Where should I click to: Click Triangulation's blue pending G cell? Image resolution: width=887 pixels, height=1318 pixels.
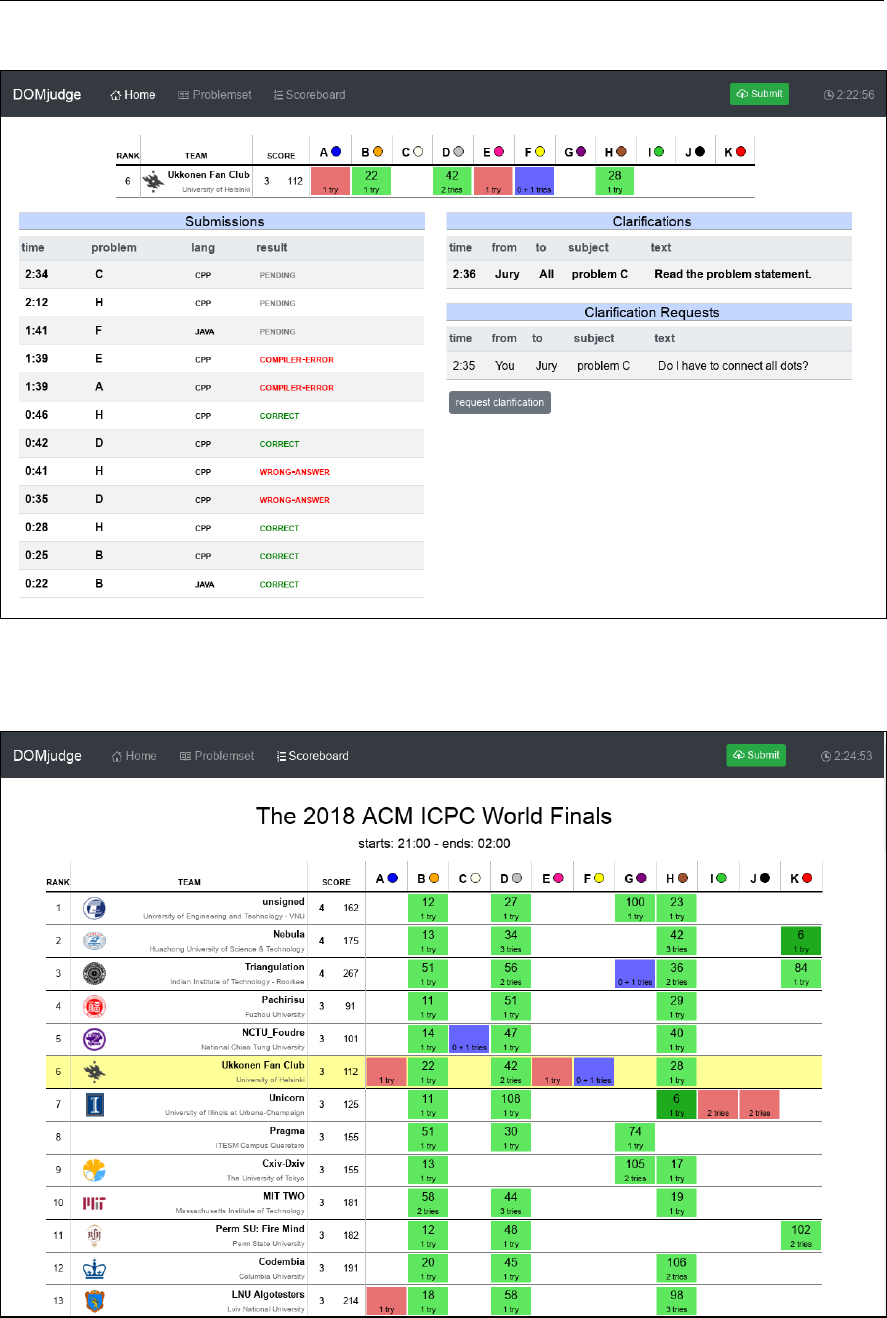(x=635, y=974)
